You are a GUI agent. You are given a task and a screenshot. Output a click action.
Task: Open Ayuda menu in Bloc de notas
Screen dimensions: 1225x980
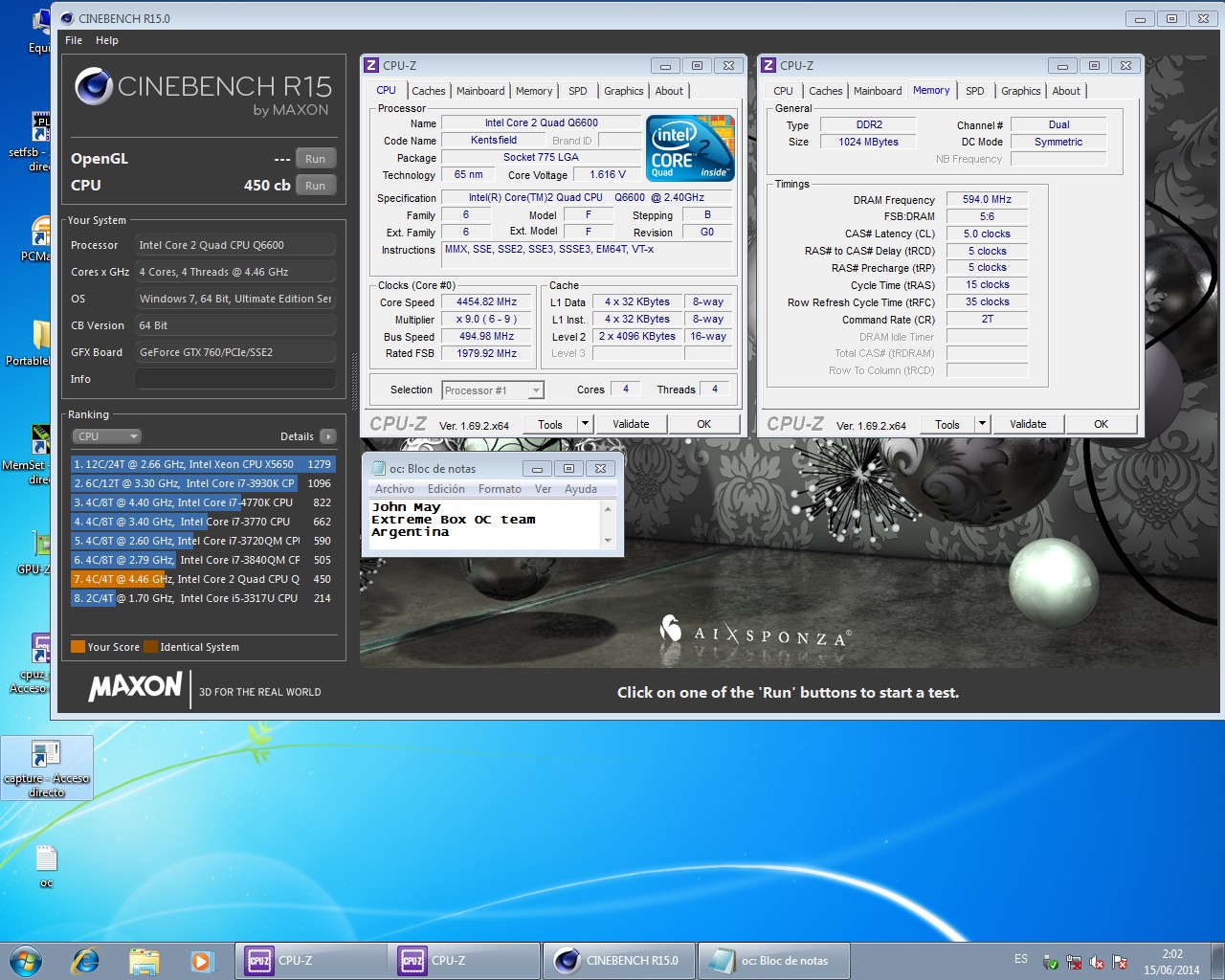[581, 489]
